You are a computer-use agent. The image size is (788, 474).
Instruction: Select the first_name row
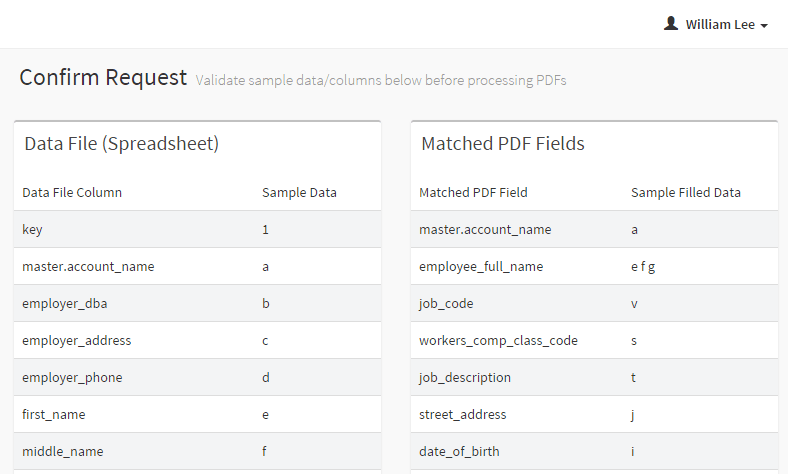(x=198, y=414)
